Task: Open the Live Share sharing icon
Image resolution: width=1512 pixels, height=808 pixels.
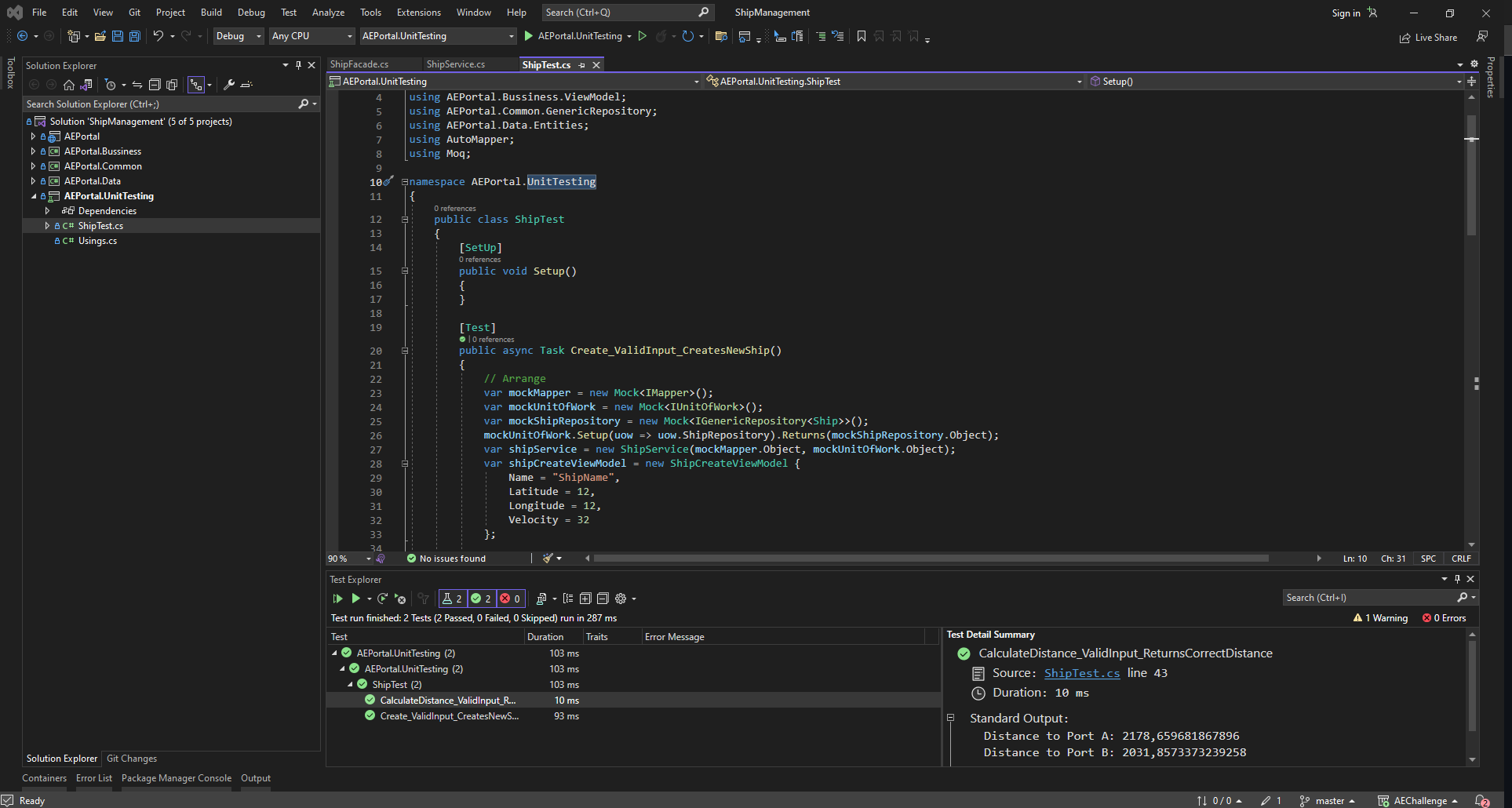Action: (x=1405, y=37)
